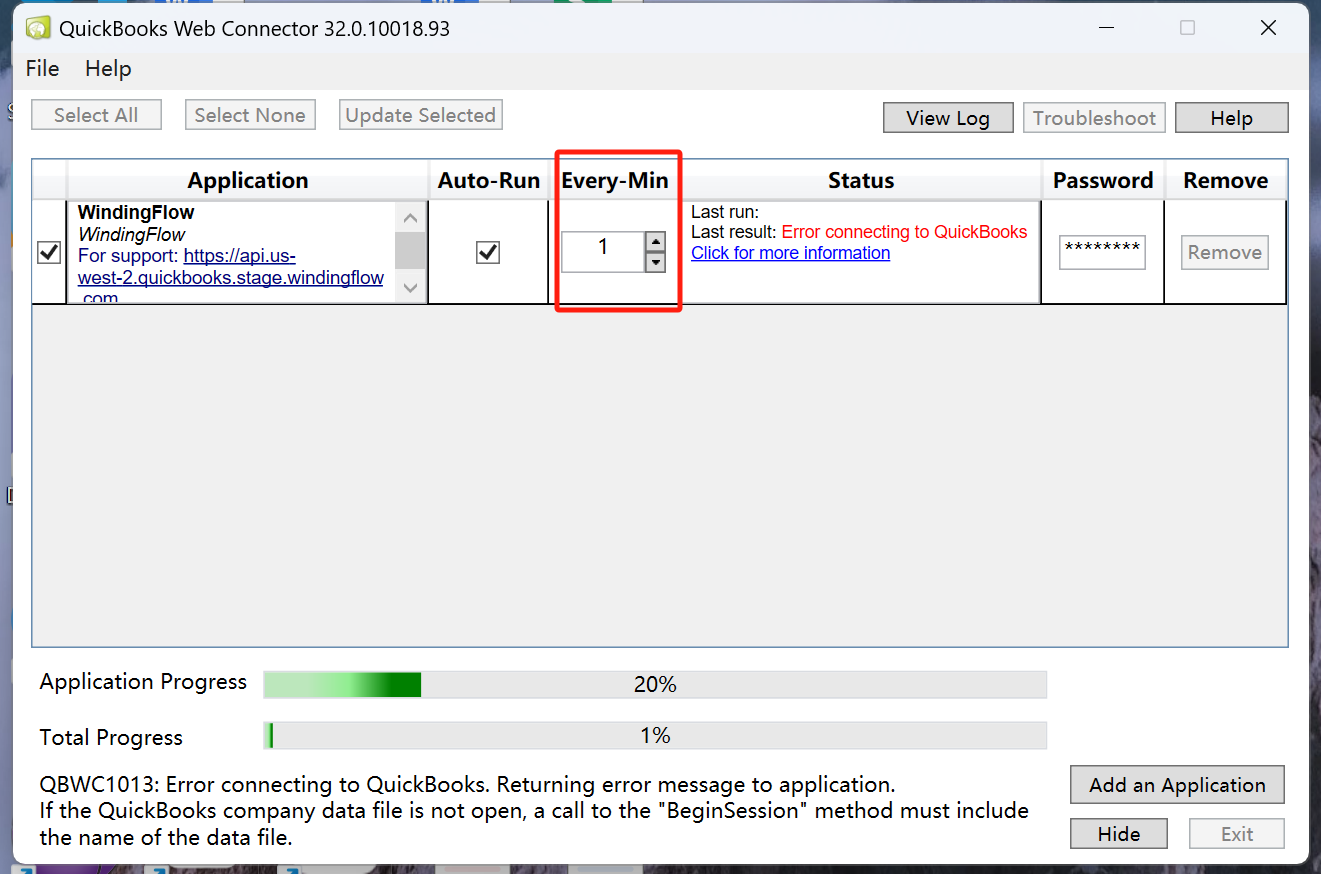
Task: Click the Total Progress bar at 1%
Action: [655, 736]
